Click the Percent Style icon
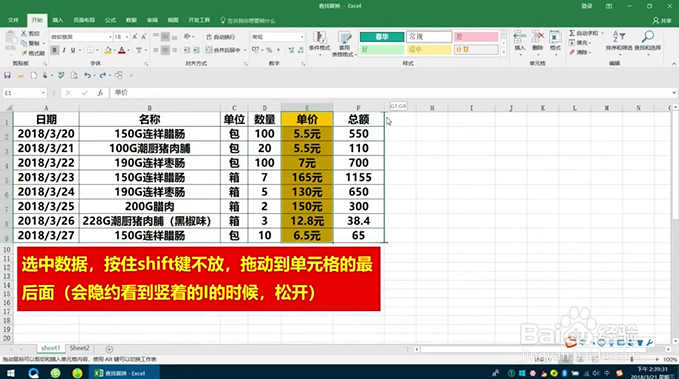This screenshot has width=679, height=379. click(x=269, y=50)
